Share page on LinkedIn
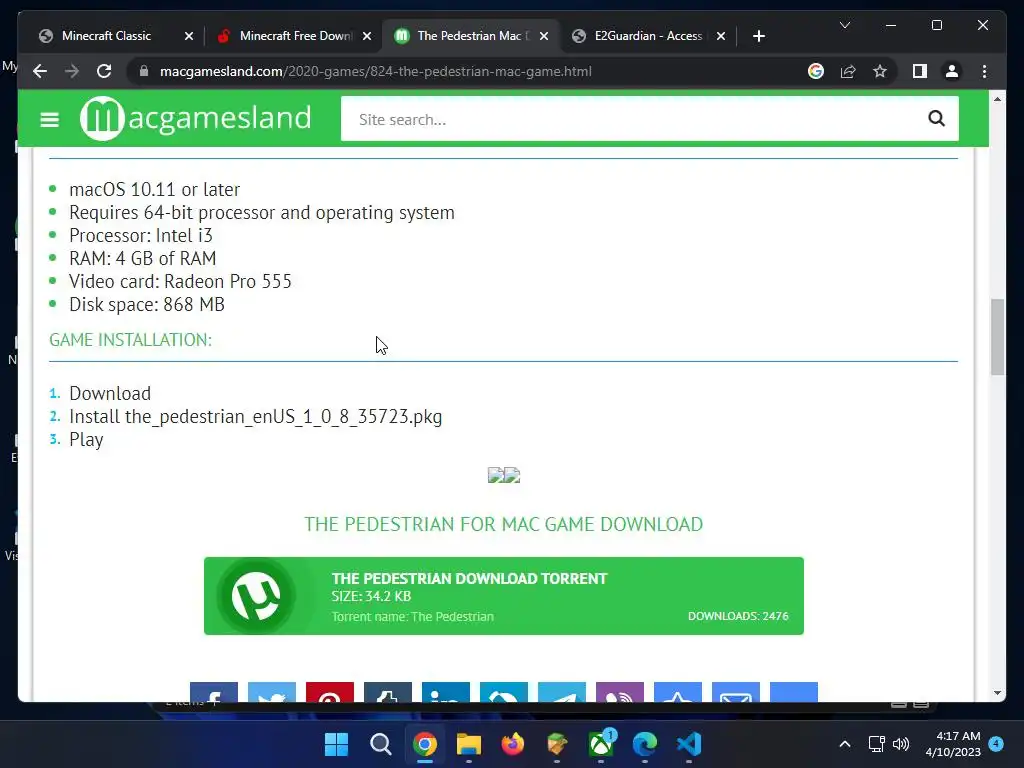The width and height of the screenshot is (1024, 768). pos(446,692)
